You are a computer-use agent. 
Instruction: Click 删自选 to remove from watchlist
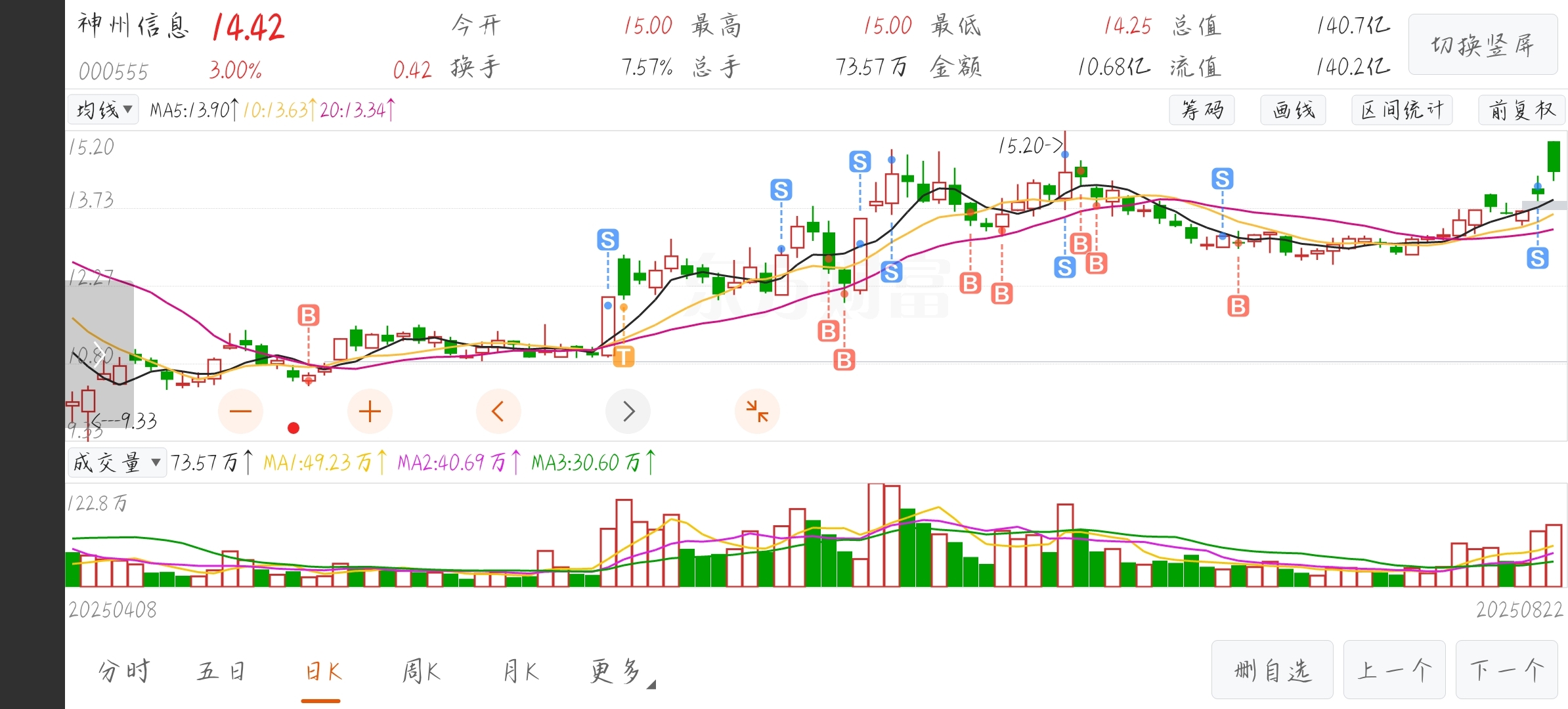[1272, 670]
